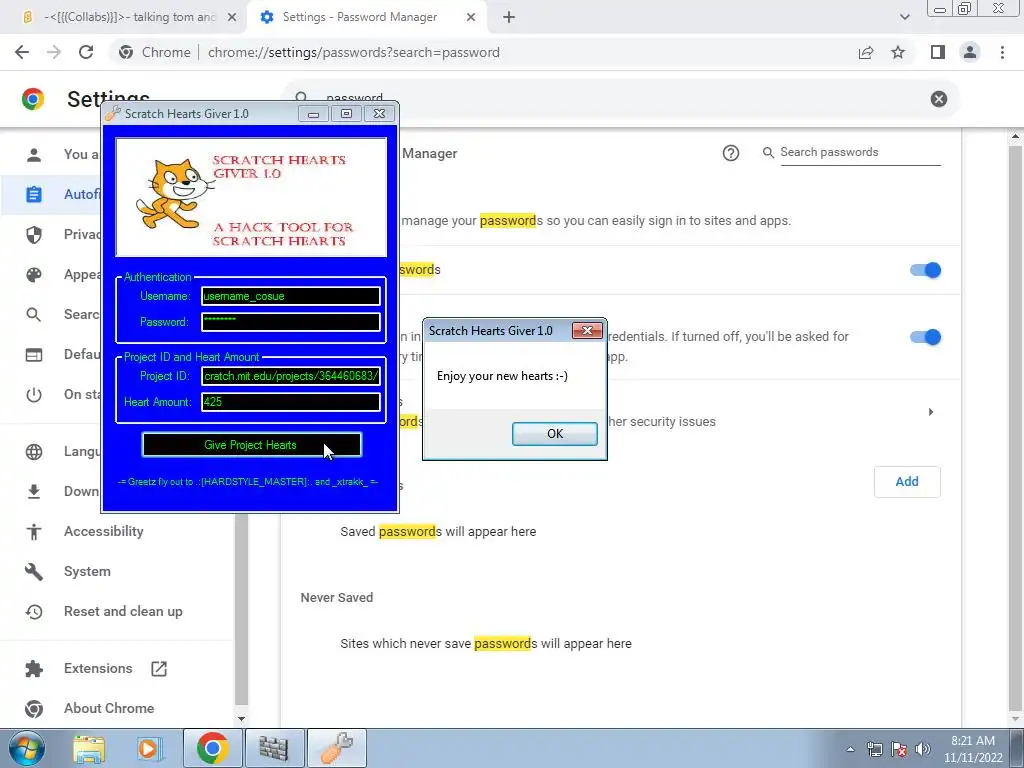This screenshot has height=768, width=1024.
Task: Click the On startup power icon
Action: point(34,394)
